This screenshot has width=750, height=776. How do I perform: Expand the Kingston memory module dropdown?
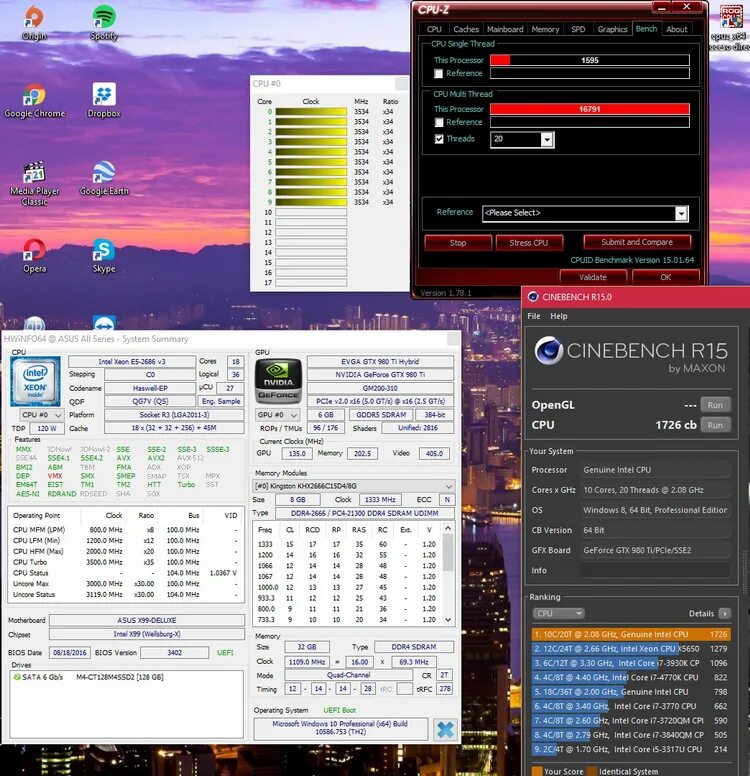pyautogui.click(x=353, y=486)
